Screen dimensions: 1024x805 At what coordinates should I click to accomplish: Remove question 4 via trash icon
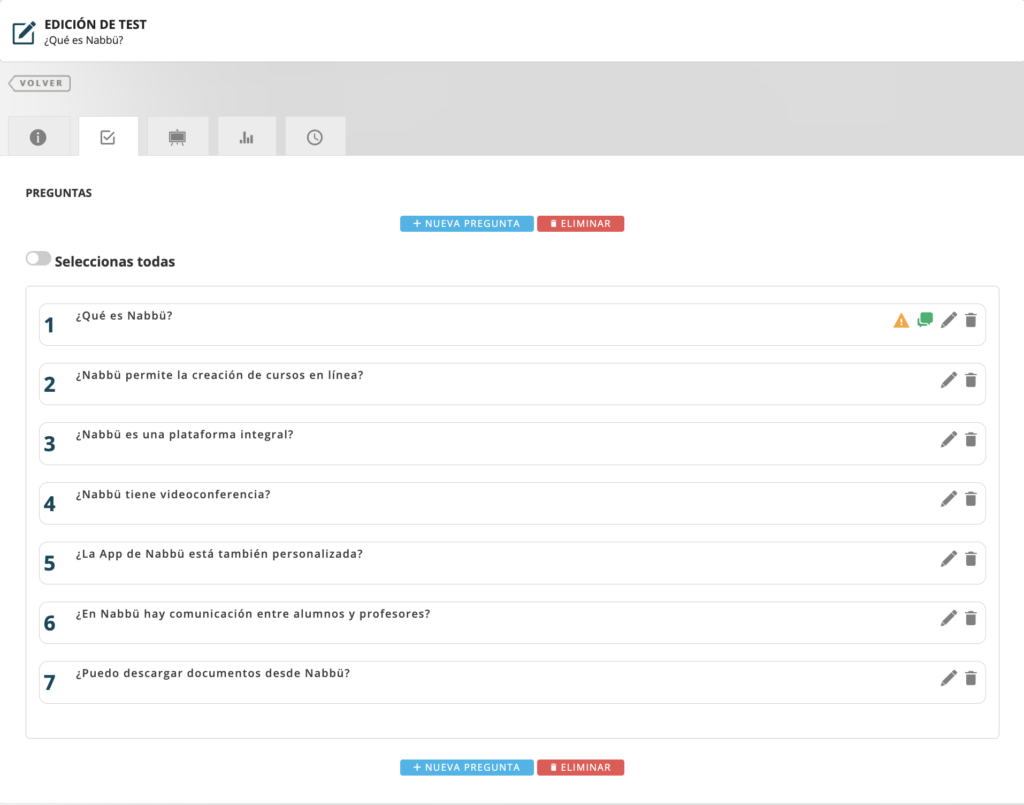click(970, 499)
